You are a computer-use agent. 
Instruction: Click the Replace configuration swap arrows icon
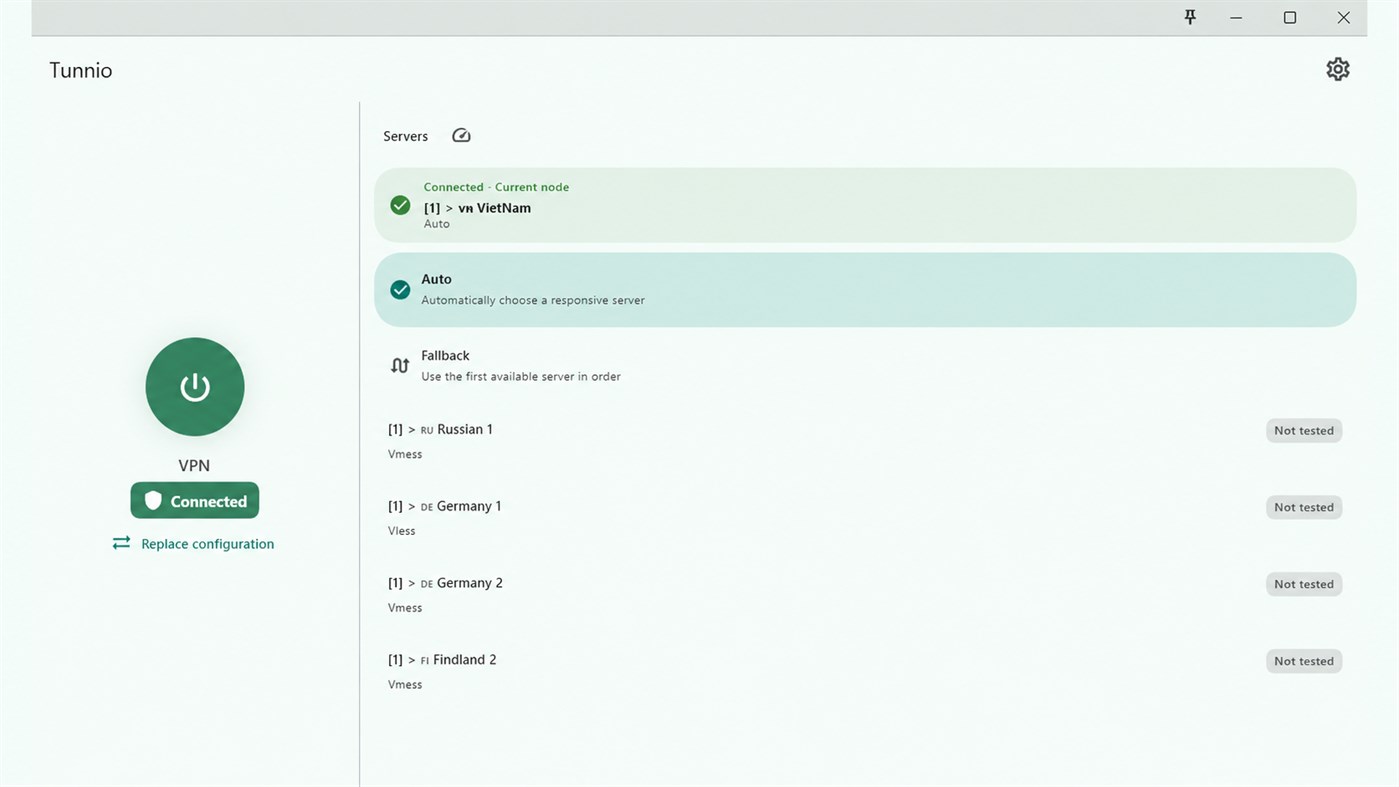click(121, 543)
